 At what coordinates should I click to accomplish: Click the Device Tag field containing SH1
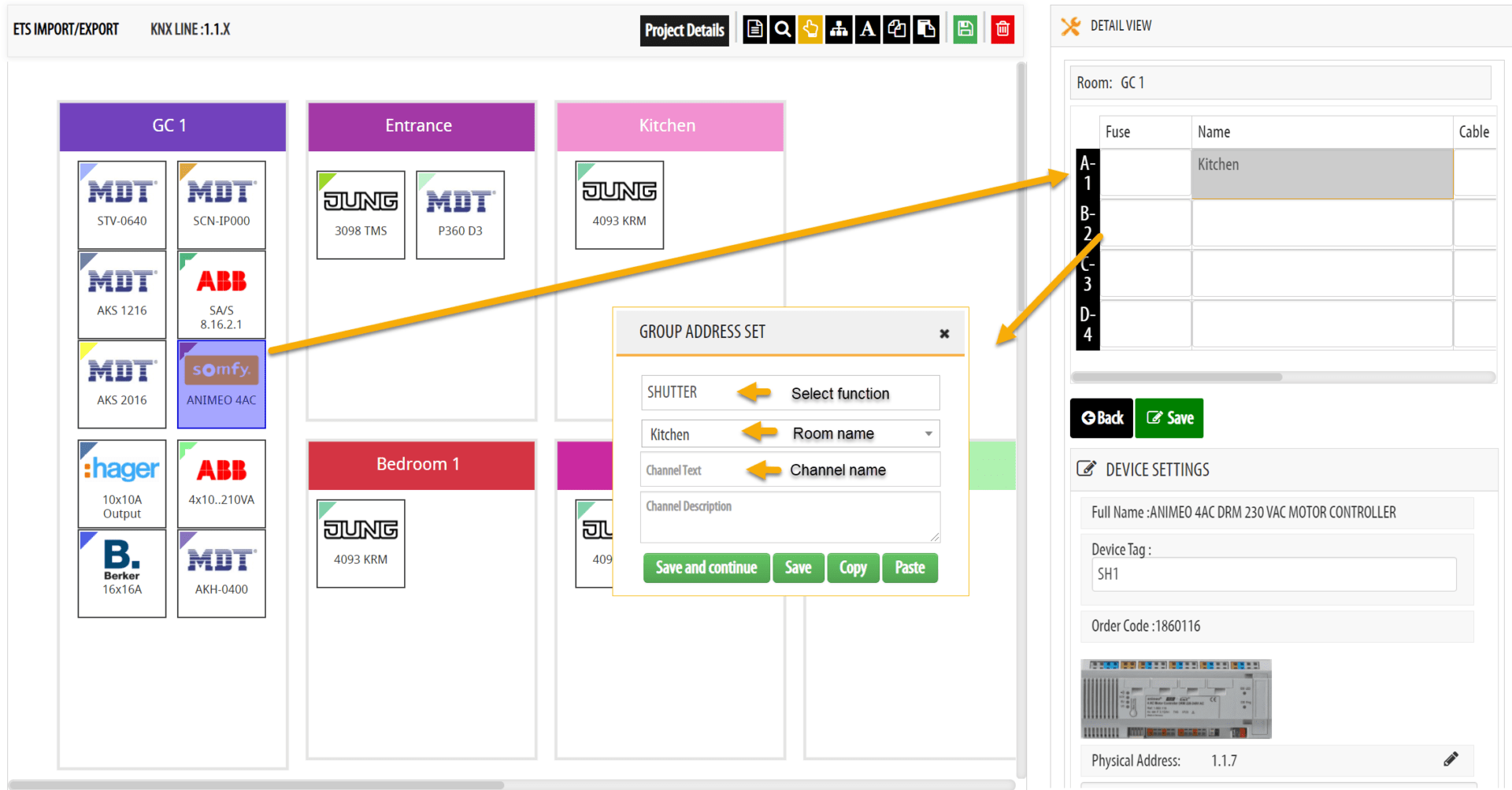(x=1273, y=574)
